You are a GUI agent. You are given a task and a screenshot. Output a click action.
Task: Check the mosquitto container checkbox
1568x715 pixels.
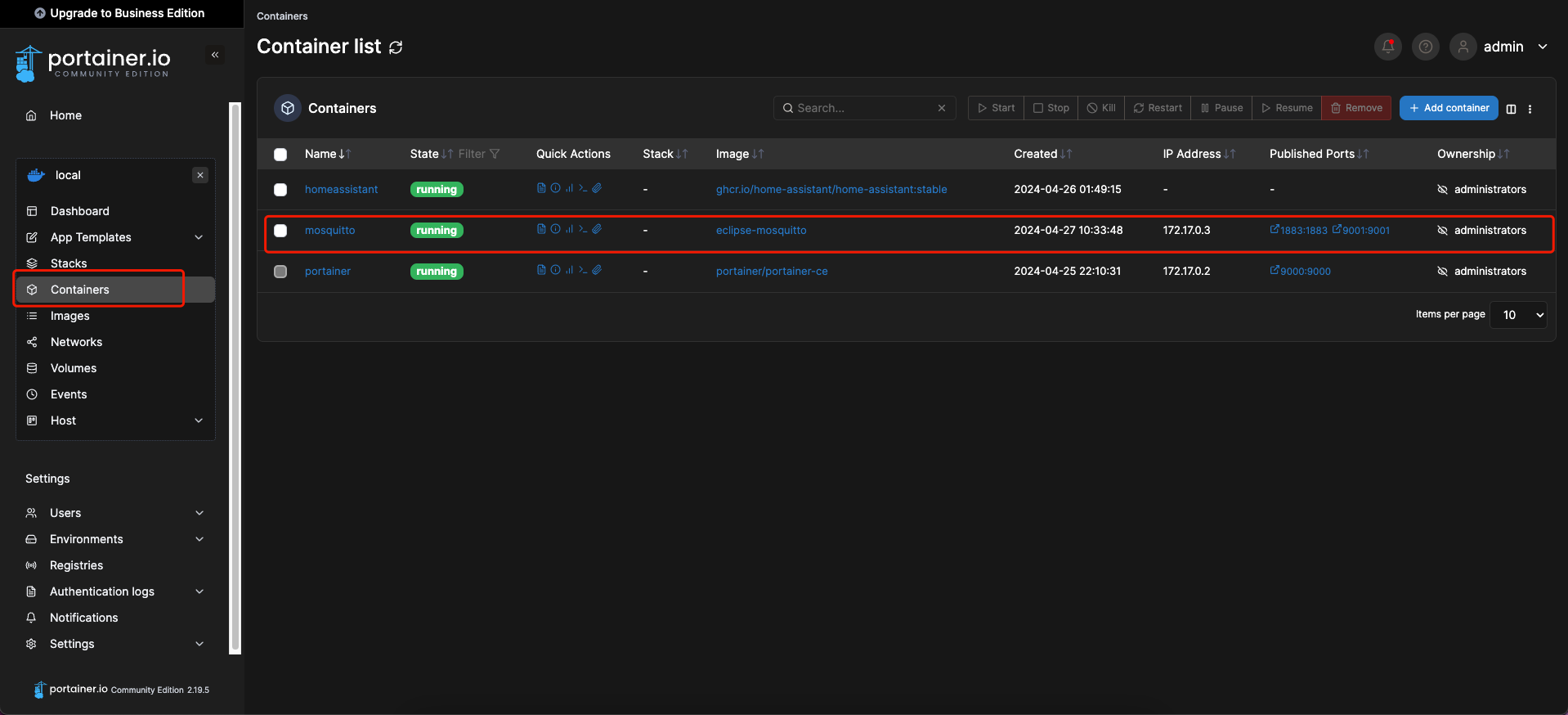pyautogui.click(x=280, y=231)
